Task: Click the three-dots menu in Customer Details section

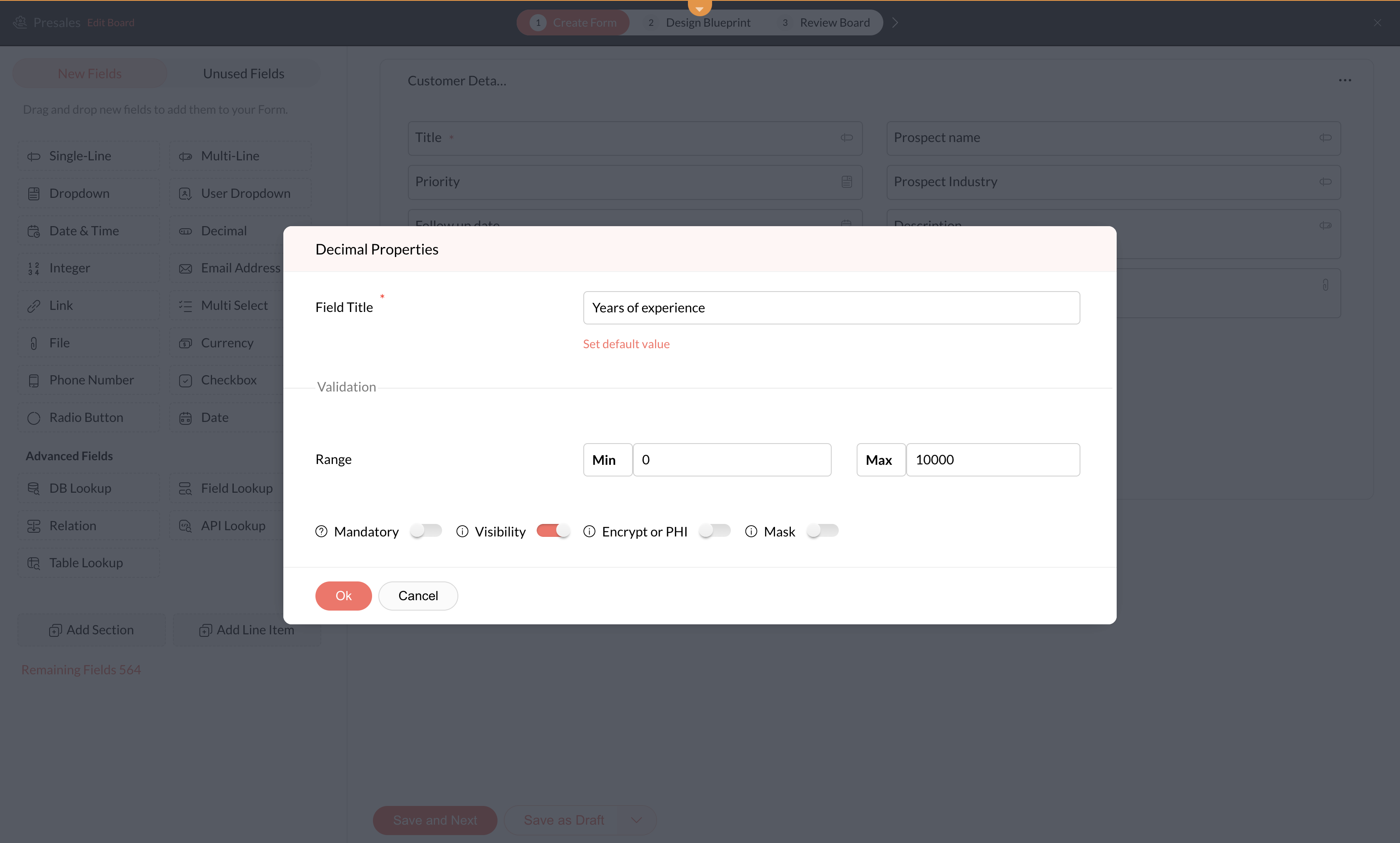Action: (1344, 80)
